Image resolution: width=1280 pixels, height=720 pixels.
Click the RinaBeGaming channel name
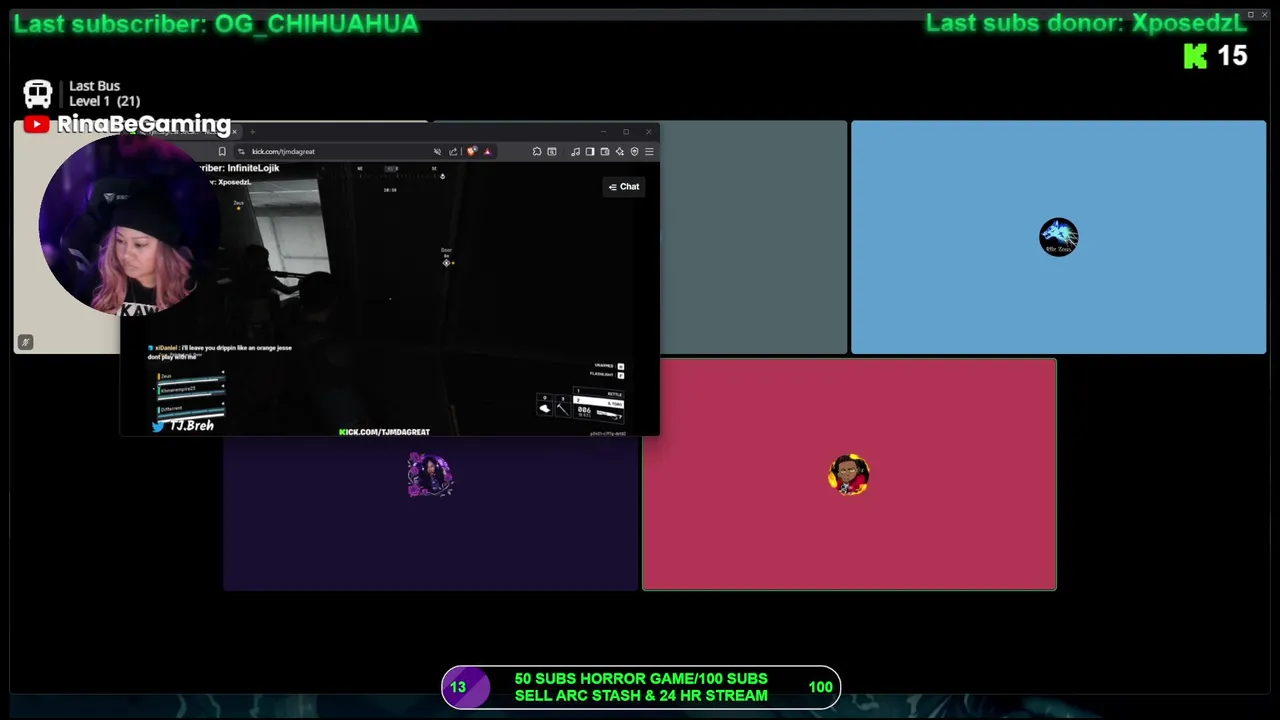[144, 124]
